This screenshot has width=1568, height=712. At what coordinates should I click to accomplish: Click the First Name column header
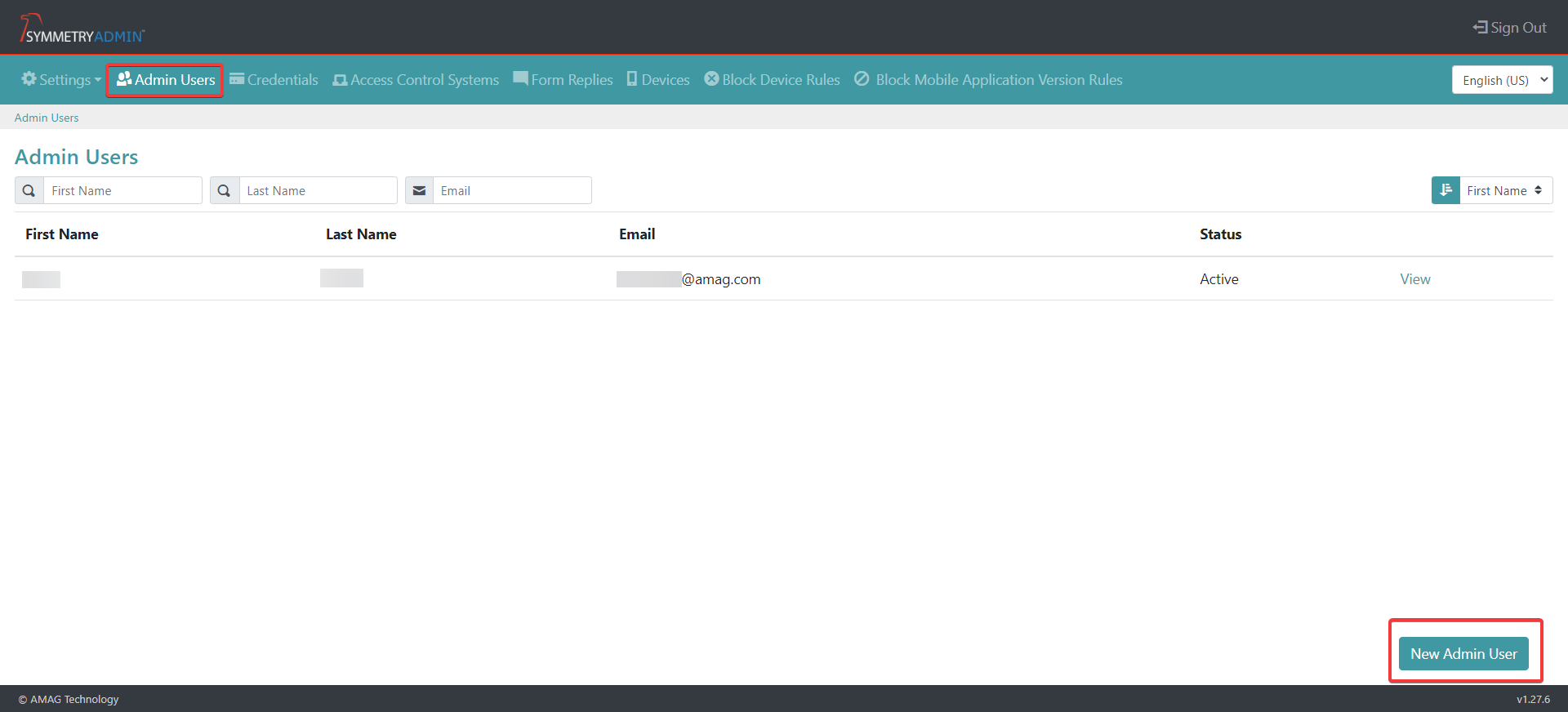62,234
